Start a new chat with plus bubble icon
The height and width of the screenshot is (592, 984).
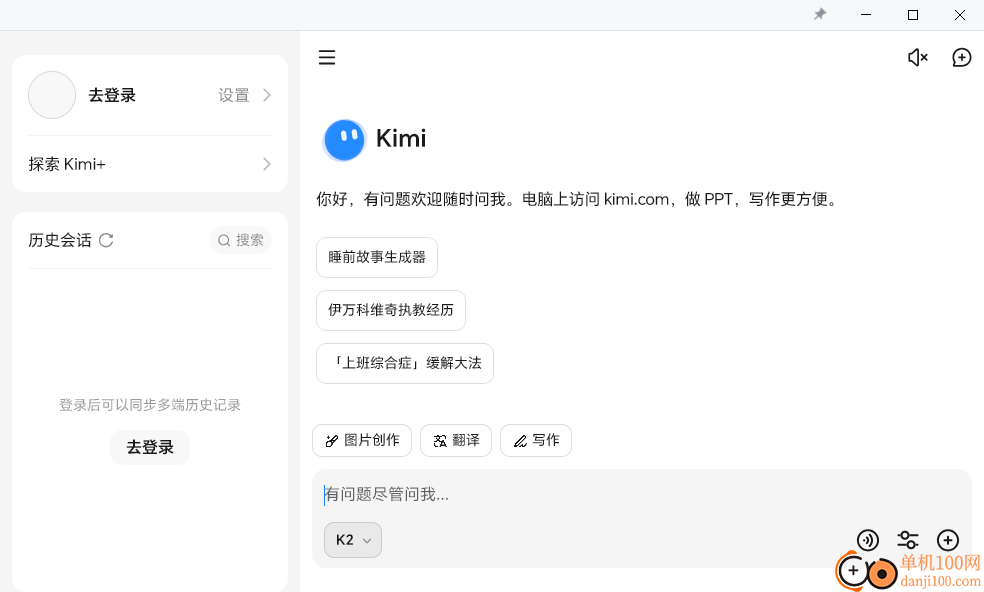(961, 58)
